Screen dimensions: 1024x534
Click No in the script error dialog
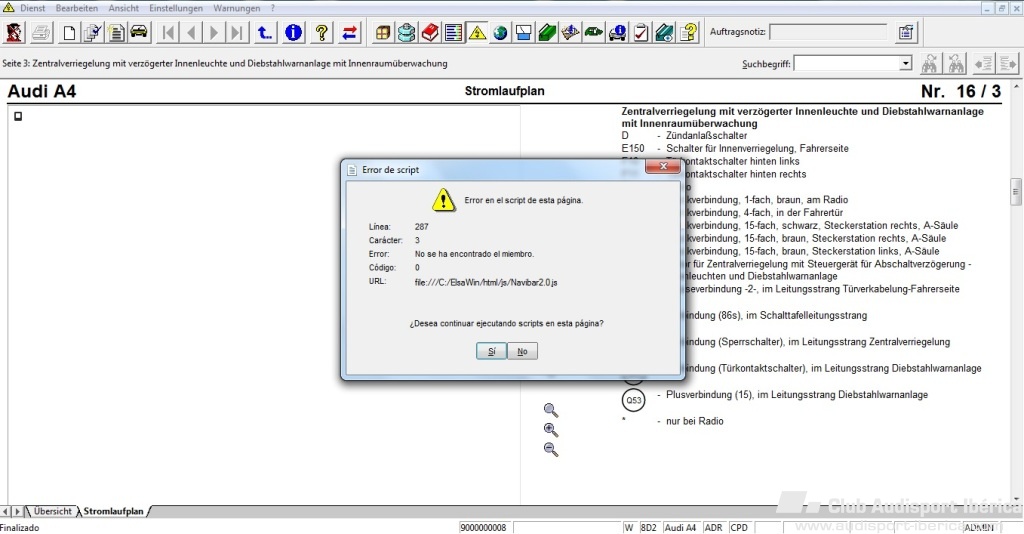point(522,351)
